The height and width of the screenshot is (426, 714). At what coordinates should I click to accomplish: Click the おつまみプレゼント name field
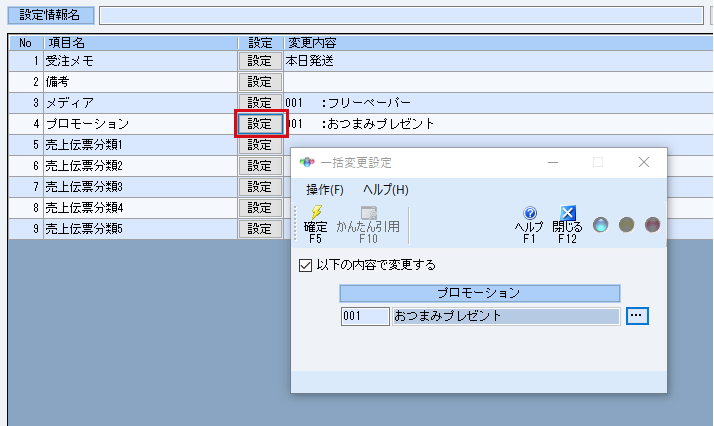(506, 316)
